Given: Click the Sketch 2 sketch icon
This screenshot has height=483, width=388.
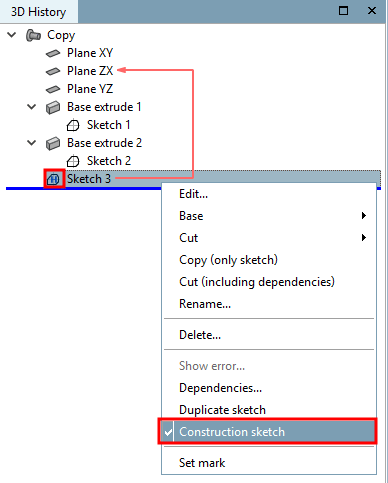Looking at the screenshot, I should click(x=73, y=161).
